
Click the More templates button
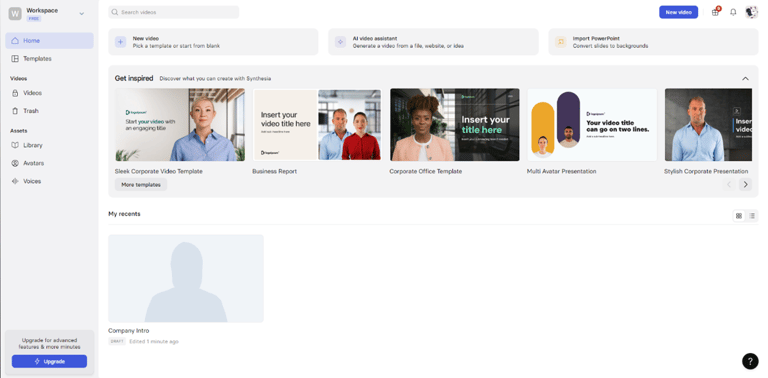tap(141, 185)
